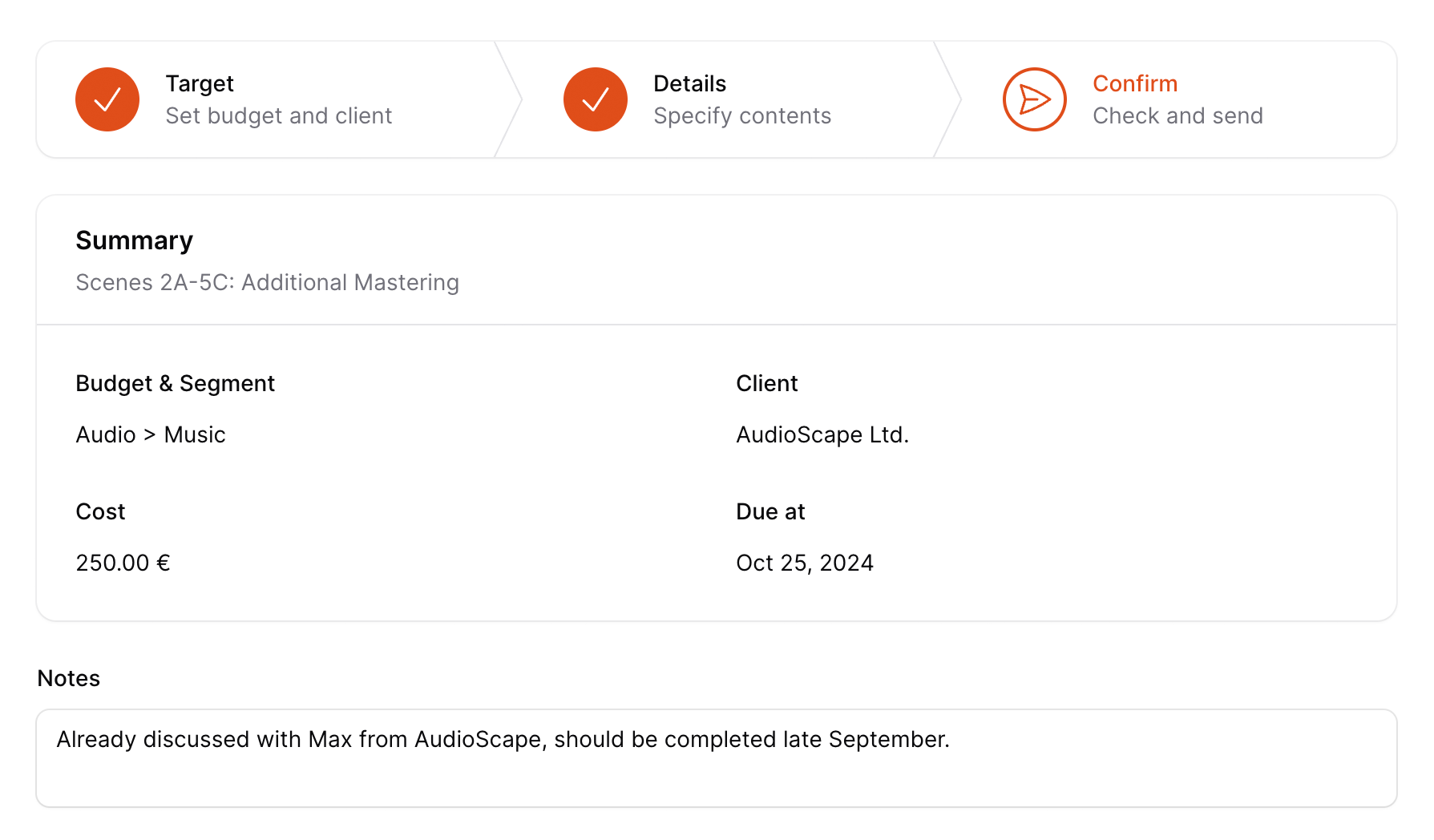
Task: Click the Summary heading
Action: click(134, 240)
